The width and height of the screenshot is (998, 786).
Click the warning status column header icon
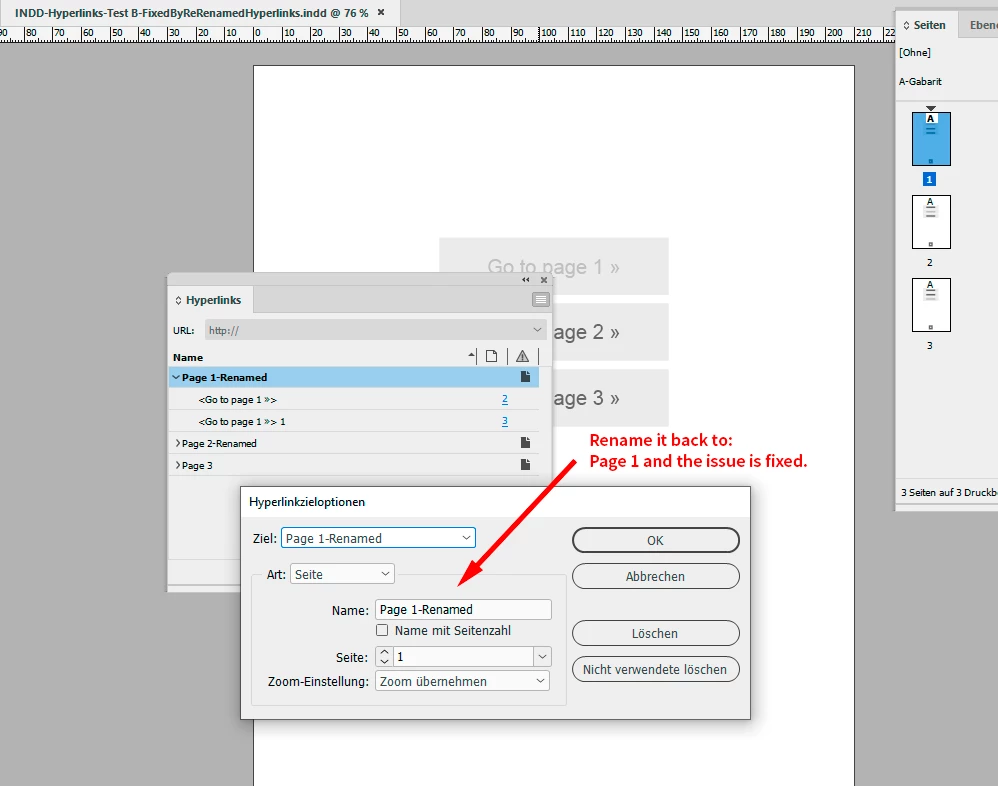523,356
